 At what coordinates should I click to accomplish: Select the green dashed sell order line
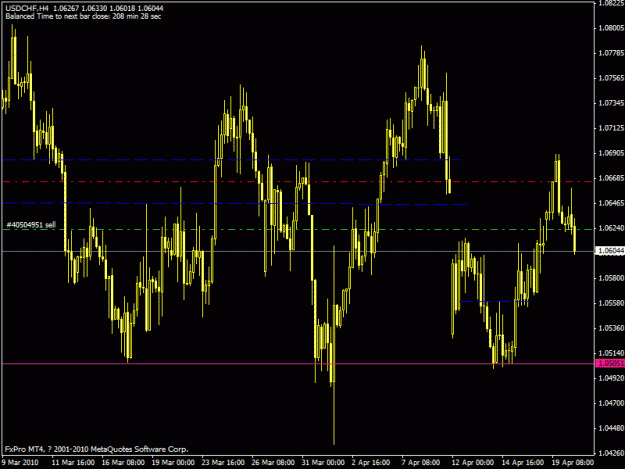click(x=297, y=230)
